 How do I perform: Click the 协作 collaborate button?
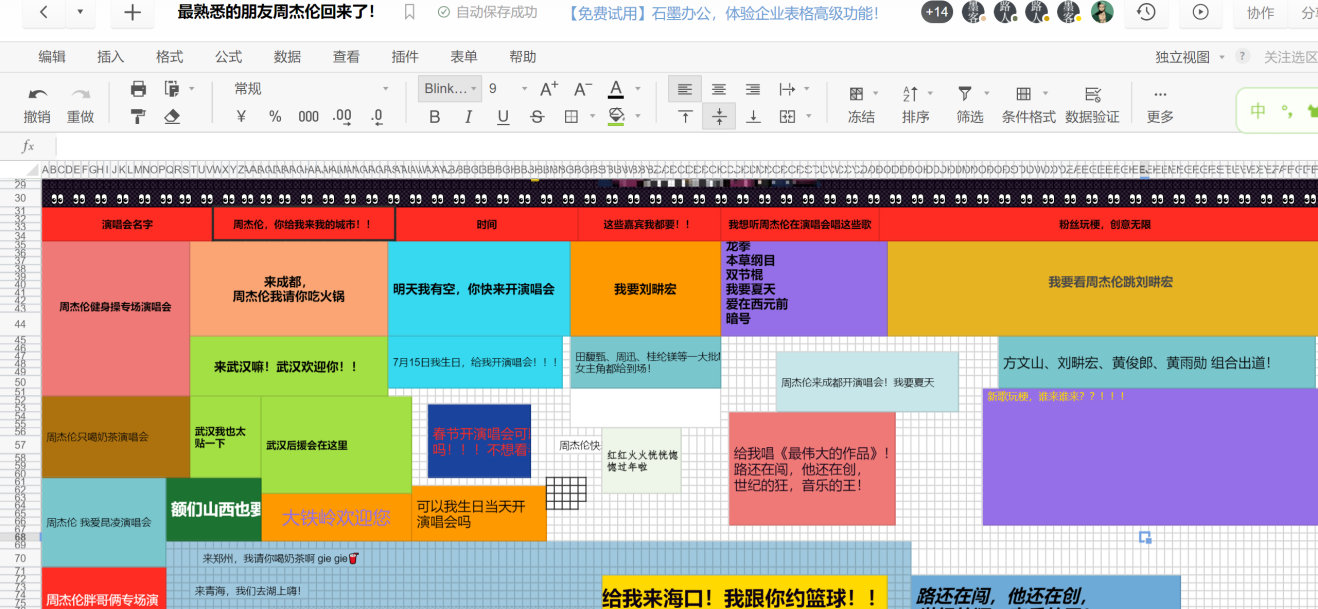(x=1260, y=12)
